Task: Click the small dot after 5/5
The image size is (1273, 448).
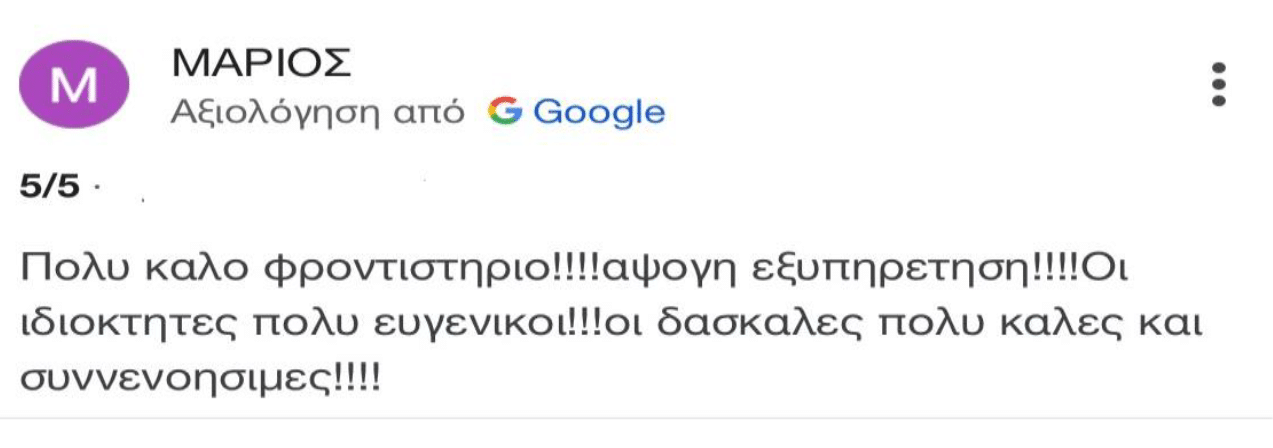Action: (97, 187)
